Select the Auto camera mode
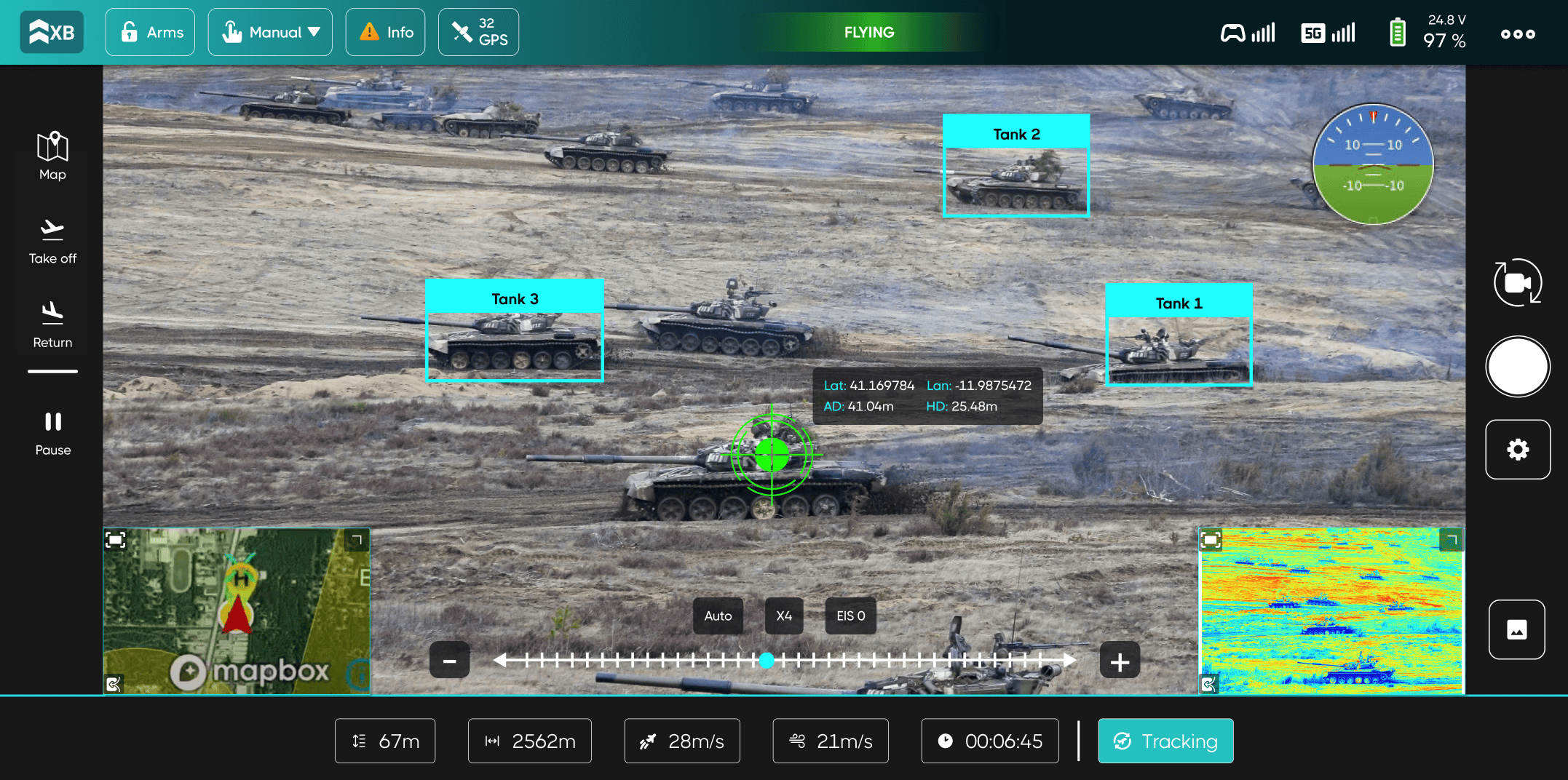 pyautogui.click(x=718, y=616)
